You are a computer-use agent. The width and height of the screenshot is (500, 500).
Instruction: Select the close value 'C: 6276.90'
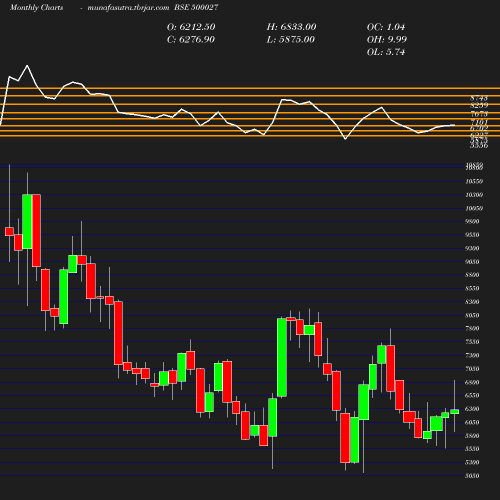coord(191,40)
